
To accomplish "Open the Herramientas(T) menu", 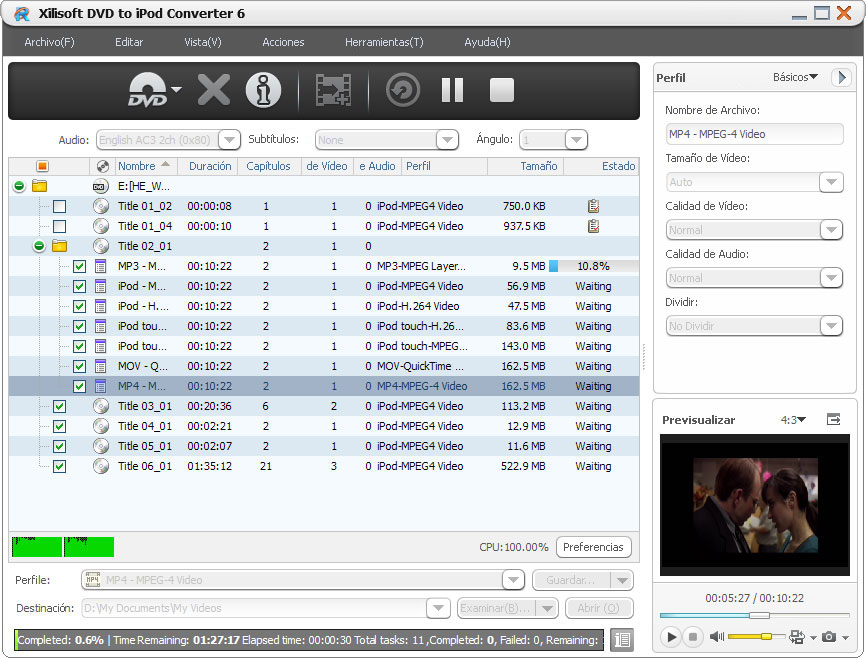I will coord(384,42).
